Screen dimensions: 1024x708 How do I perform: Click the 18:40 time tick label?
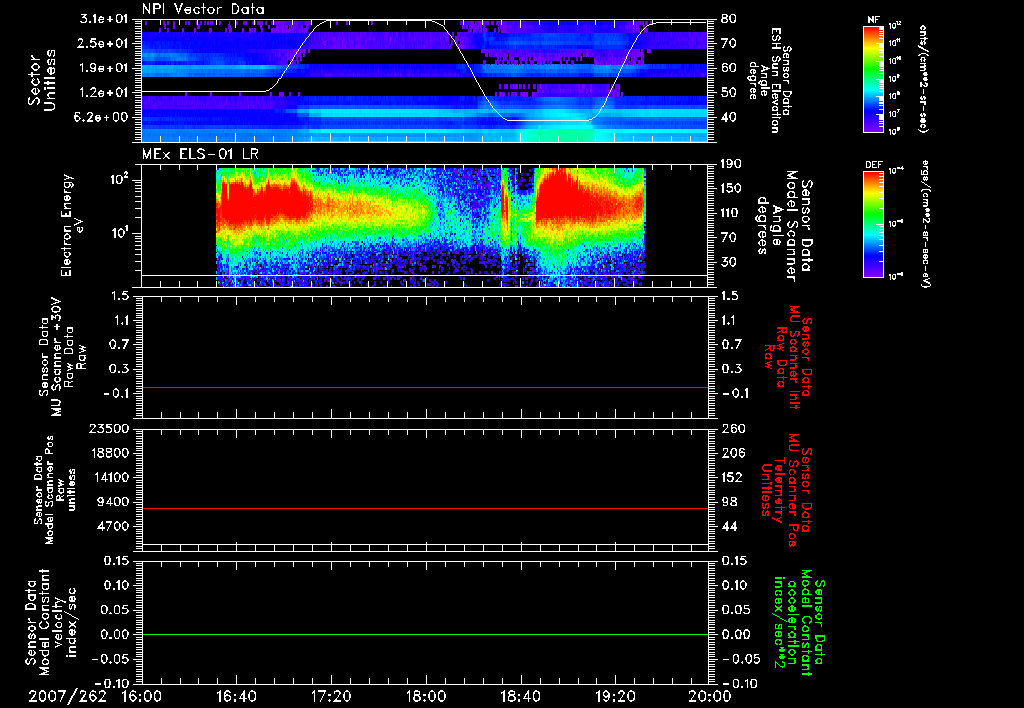[520, 696]
